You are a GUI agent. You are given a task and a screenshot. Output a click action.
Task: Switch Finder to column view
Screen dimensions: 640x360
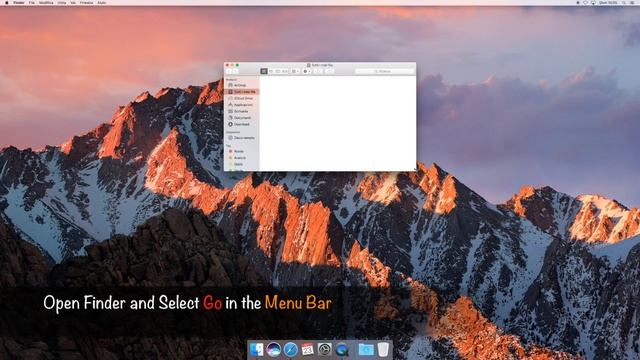point(278,71)
